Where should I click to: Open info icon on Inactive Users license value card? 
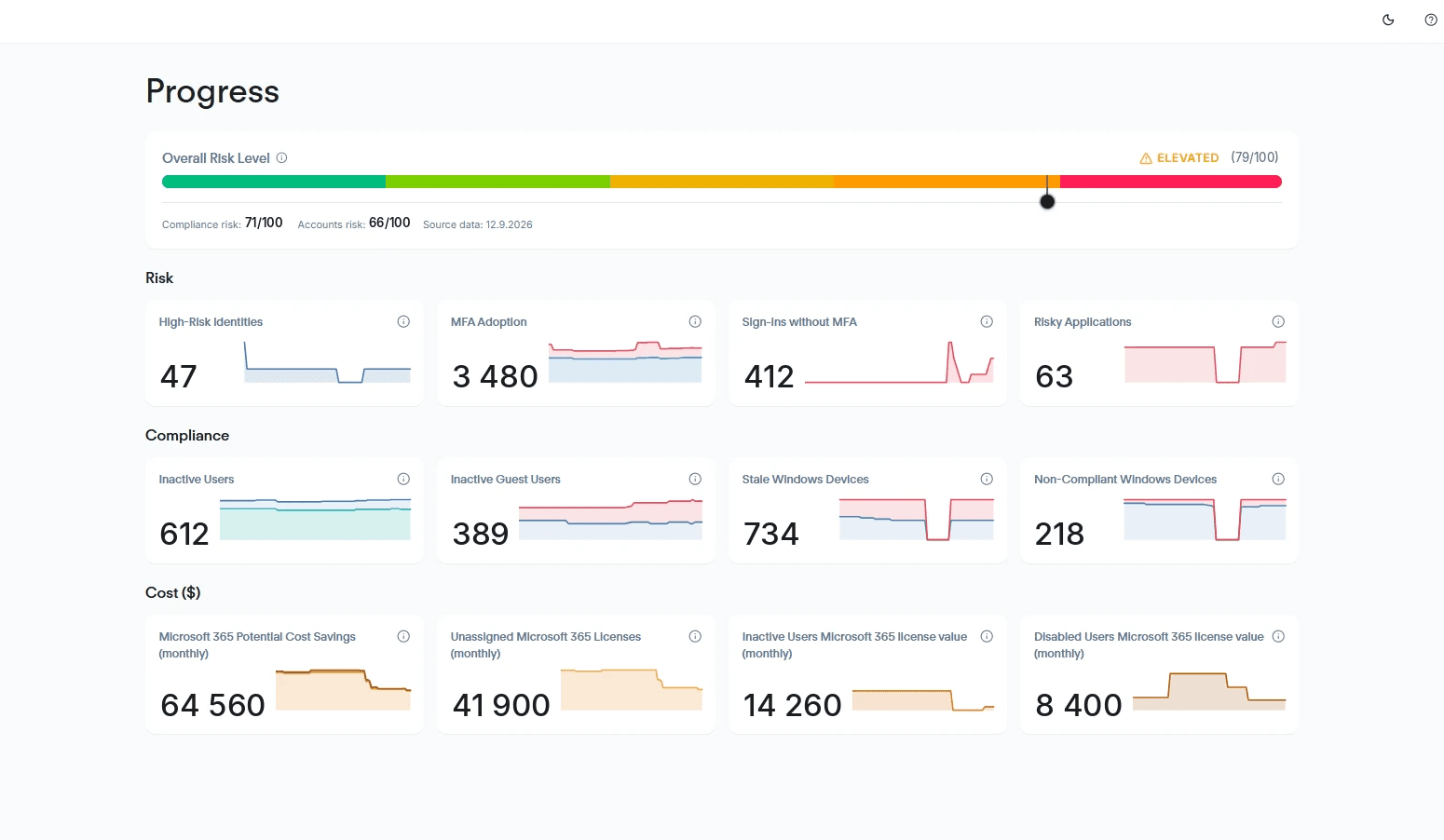[x=987, y=636]
